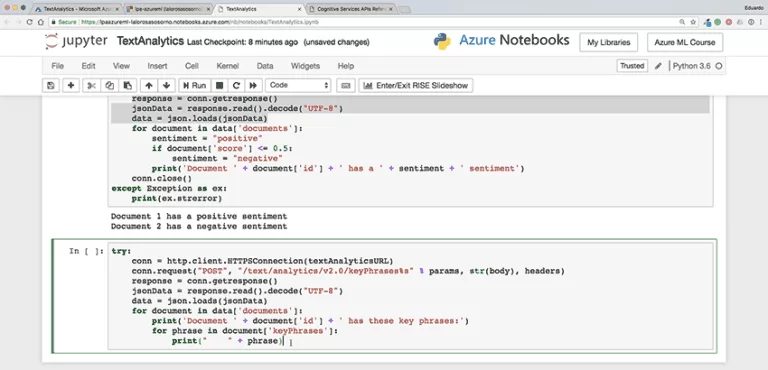Click the Jupyter logo
Viewport: 768px width, 370px height.
(76, 42)
